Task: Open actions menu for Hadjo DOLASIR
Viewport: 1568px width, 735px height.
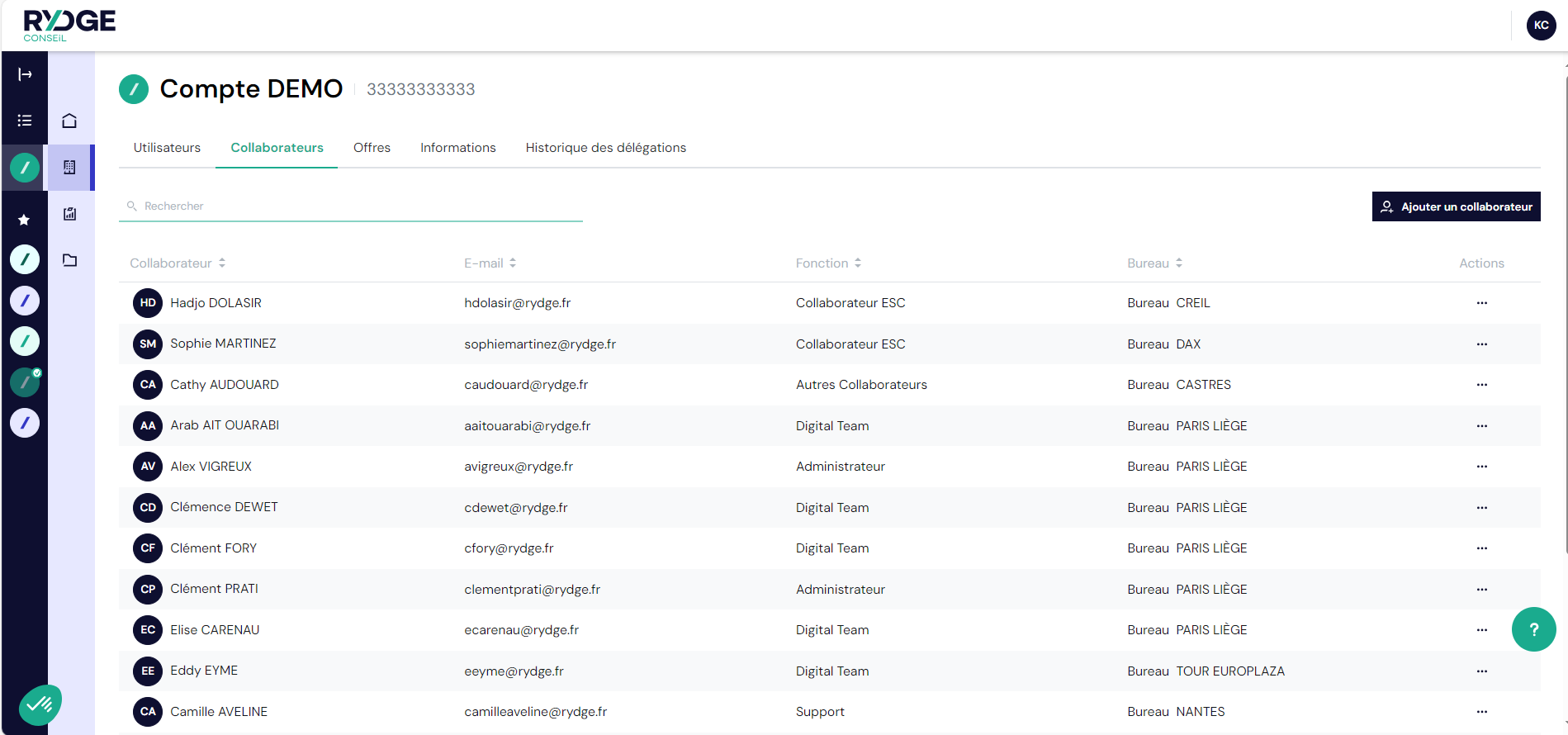Action: 1481,303
